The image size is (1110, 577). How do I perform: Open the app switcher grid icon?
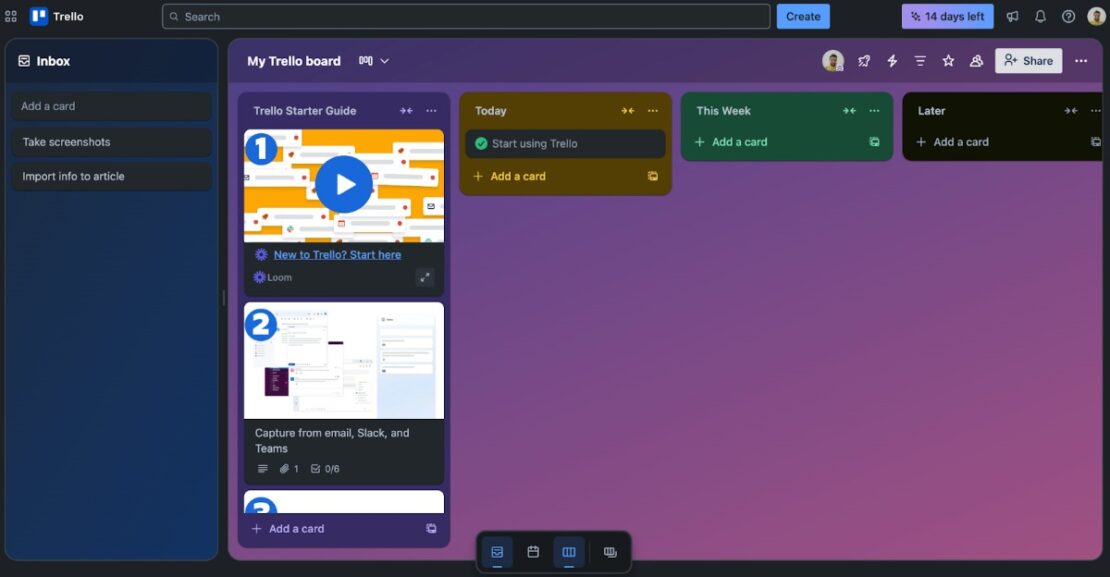(11, 16)
